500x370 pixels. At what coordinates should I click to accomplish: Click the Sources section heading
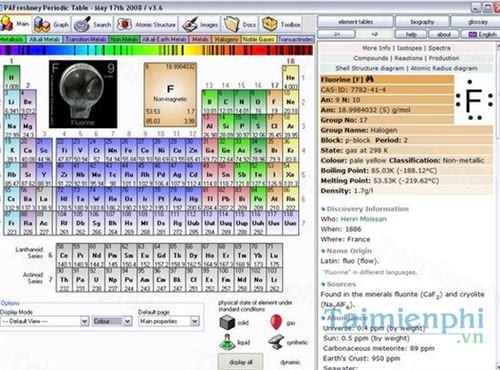(341, 284)
